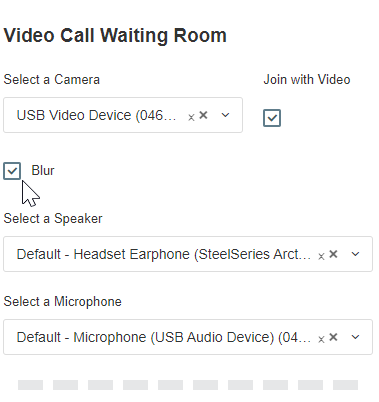Click the last microphone level meter bar
The width and height of the screenshot is (379, 402).
coord(345,385)
